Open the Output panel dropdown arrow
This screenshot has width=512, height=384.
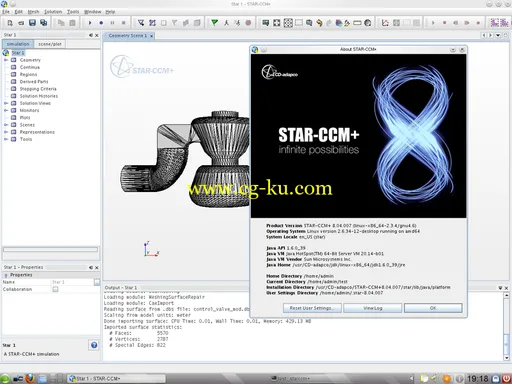pyautogui.click(x=500, y=288)
